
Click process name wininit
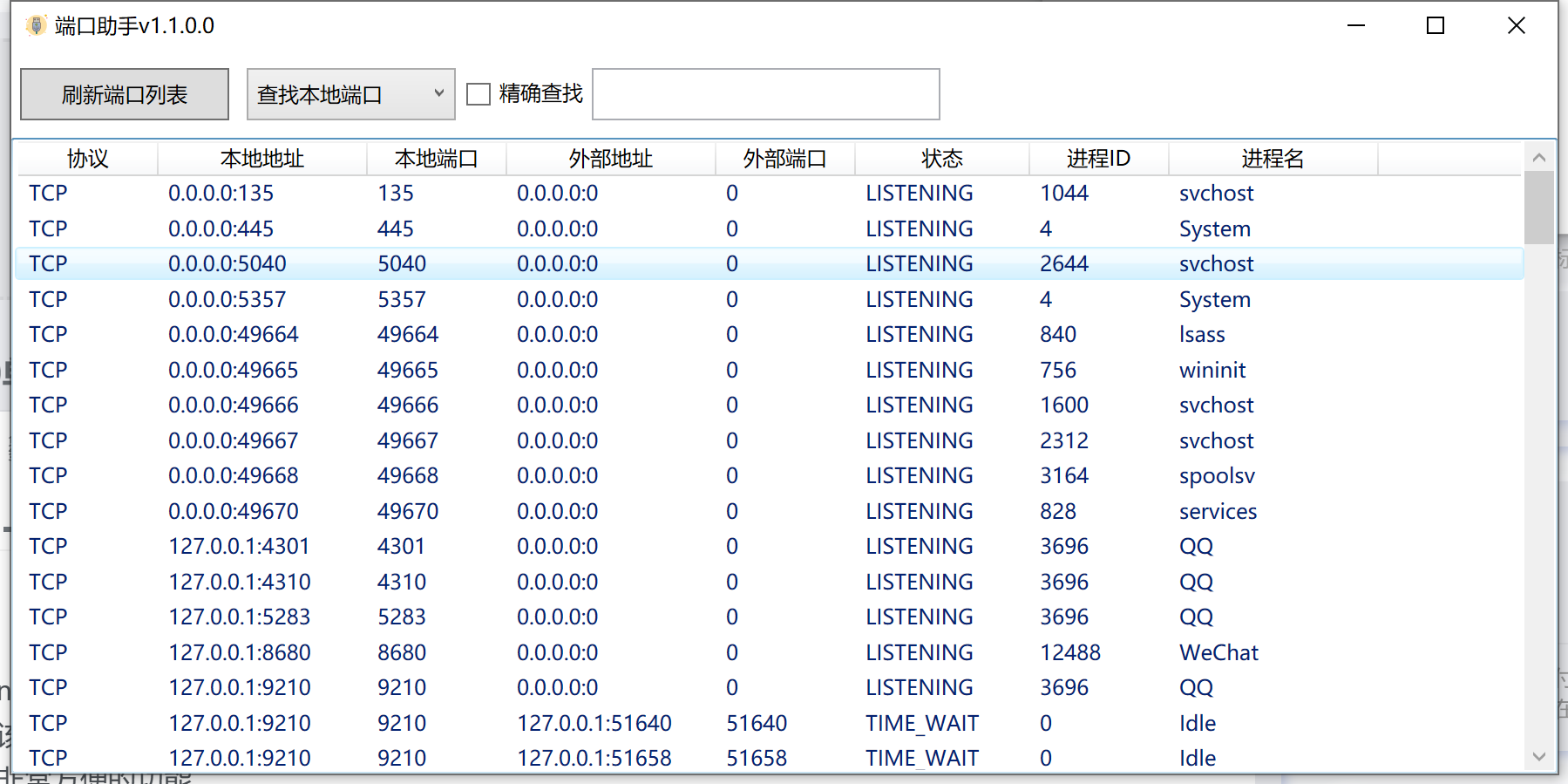pyautogui.click(x=1212, y=370)
